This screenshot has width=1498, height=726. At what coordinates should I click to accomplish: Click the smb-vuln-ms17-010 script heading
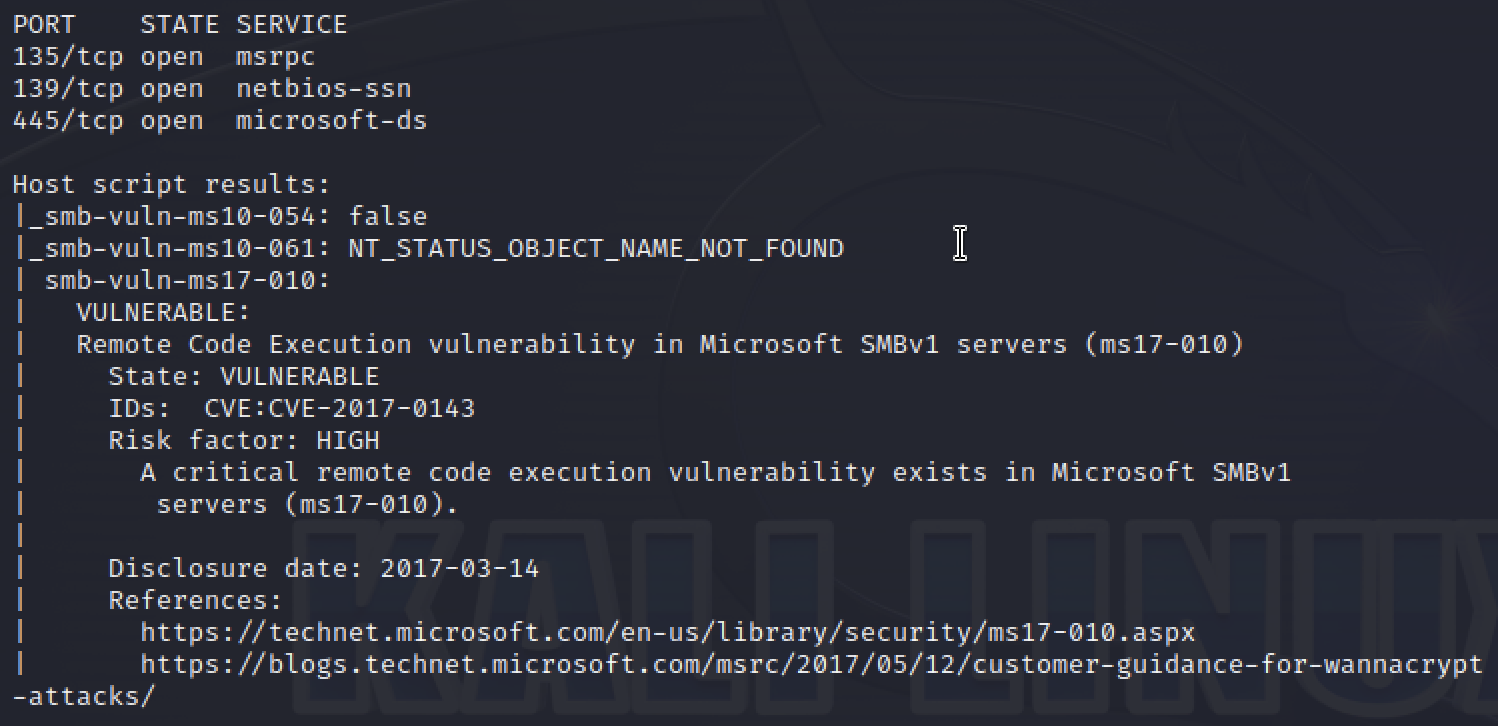coord(187,281)
